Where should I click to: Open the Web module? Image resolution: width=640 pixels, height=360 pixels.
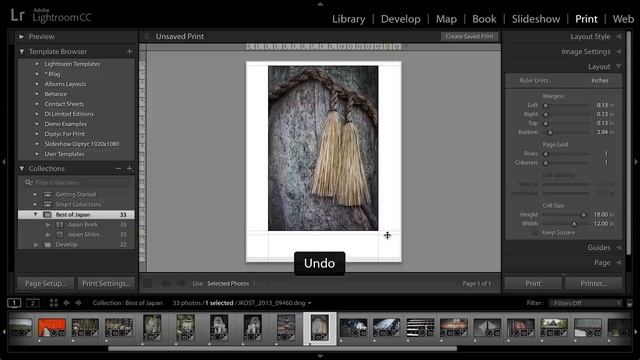(623, 19)
